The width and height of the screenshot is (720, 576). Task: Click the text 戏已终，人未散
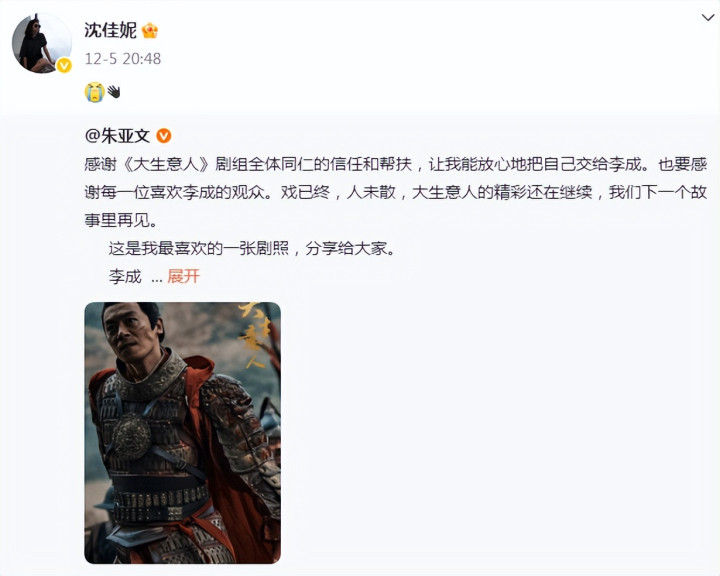click(x=338, y=192)
